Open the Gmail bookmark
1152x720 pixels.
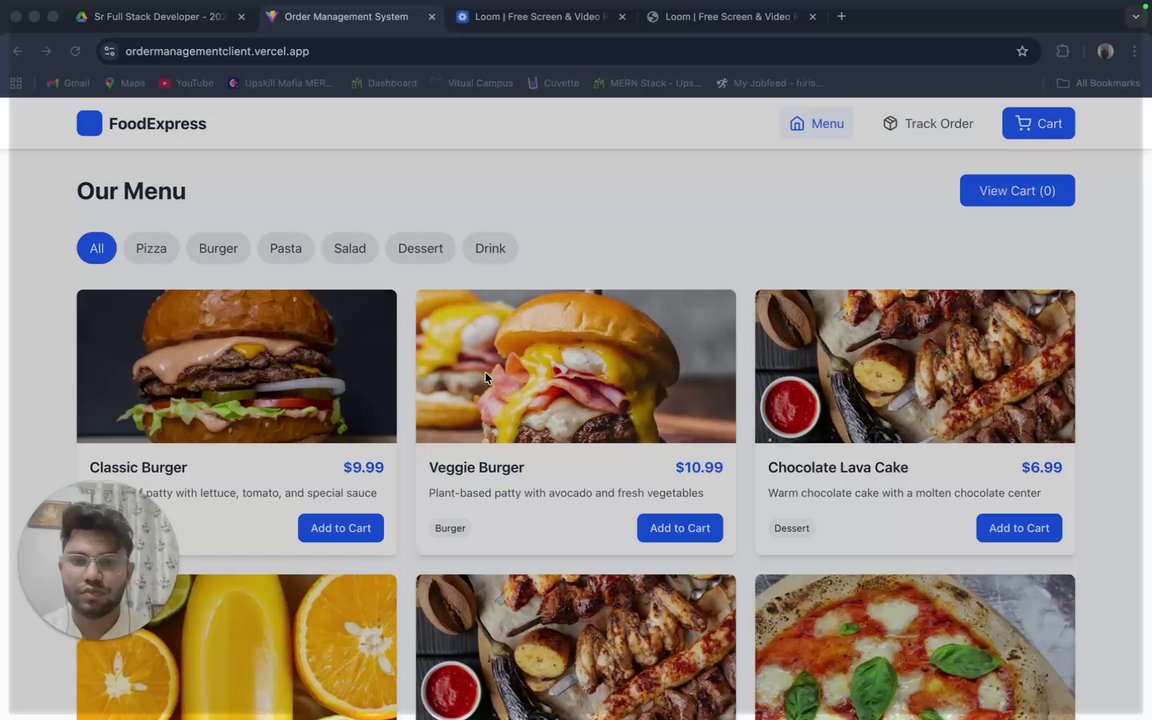point(68,83)
